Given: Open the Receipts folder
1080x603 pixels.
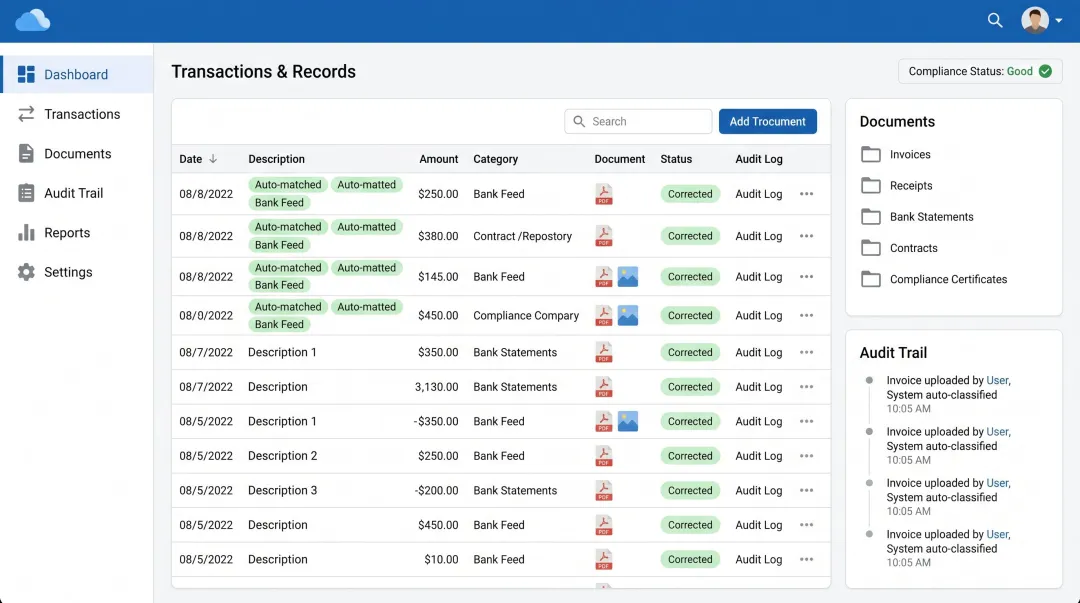Looking at the screenshot, I should pyautogui.click(x=896, y=185).
